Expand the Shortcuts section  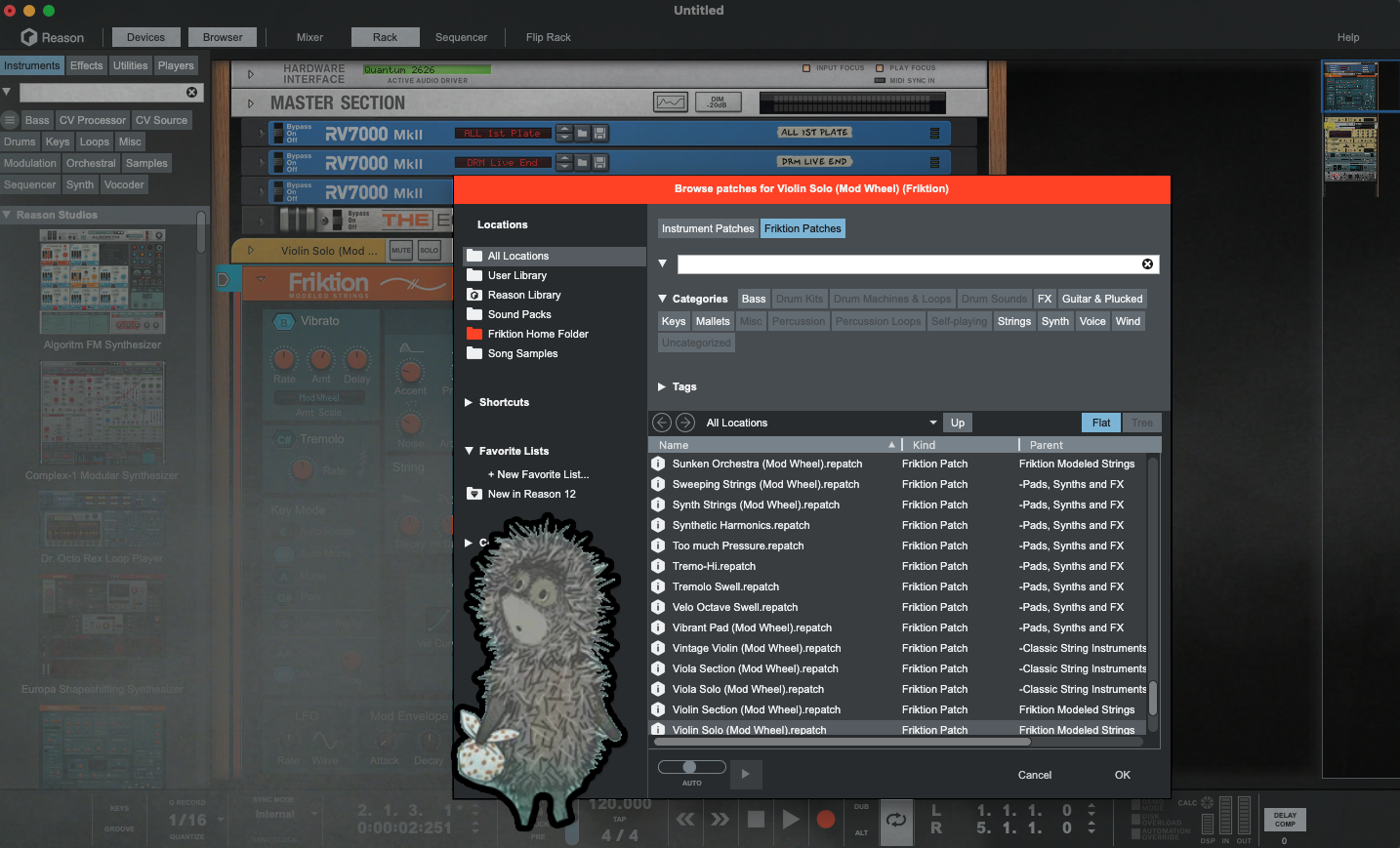pyautogui.click(x=469, y=402)
